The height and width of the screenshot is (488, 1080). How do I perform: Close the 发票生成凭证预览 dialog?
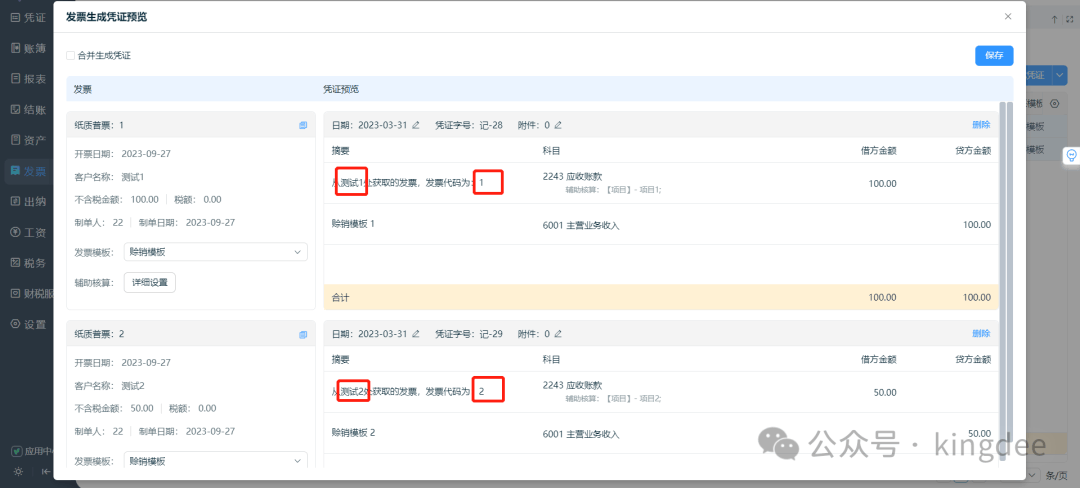[1008, 16]
